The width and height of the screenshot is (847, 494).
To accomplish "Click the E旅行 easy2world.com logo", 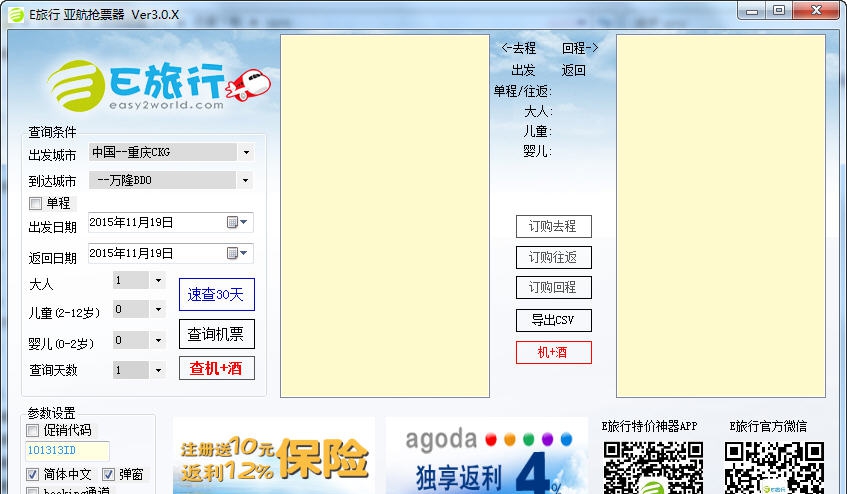I will pos(159,86).
